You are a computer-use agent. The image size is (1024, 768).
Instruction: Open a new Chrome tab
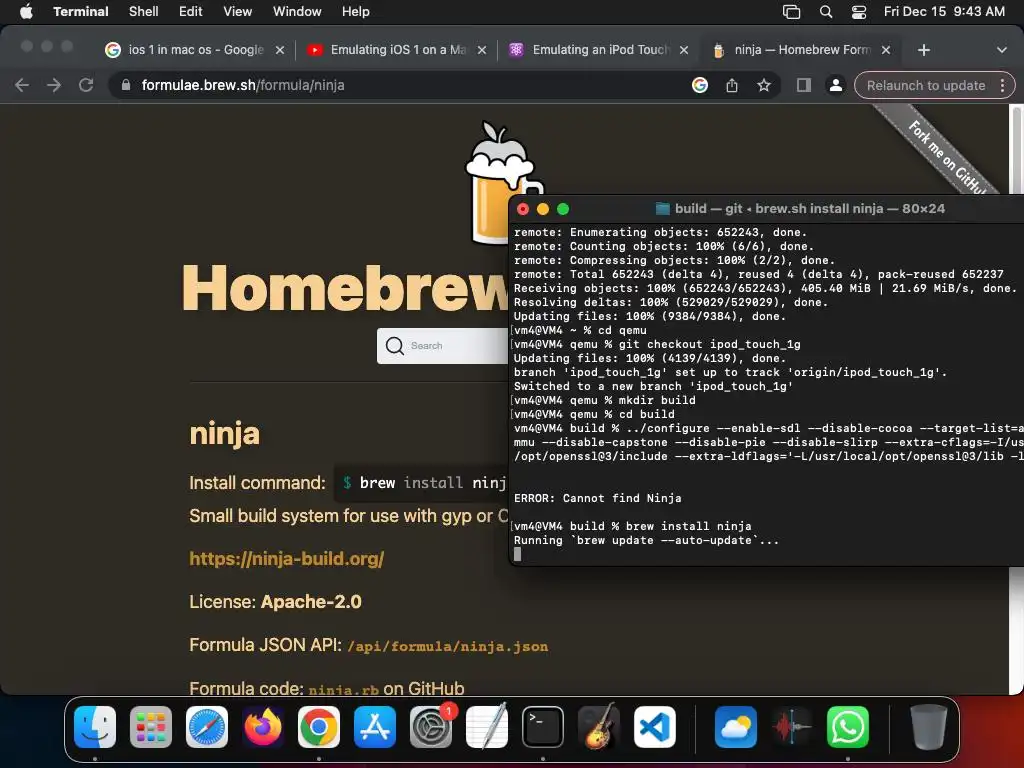[x=923, y=50]
